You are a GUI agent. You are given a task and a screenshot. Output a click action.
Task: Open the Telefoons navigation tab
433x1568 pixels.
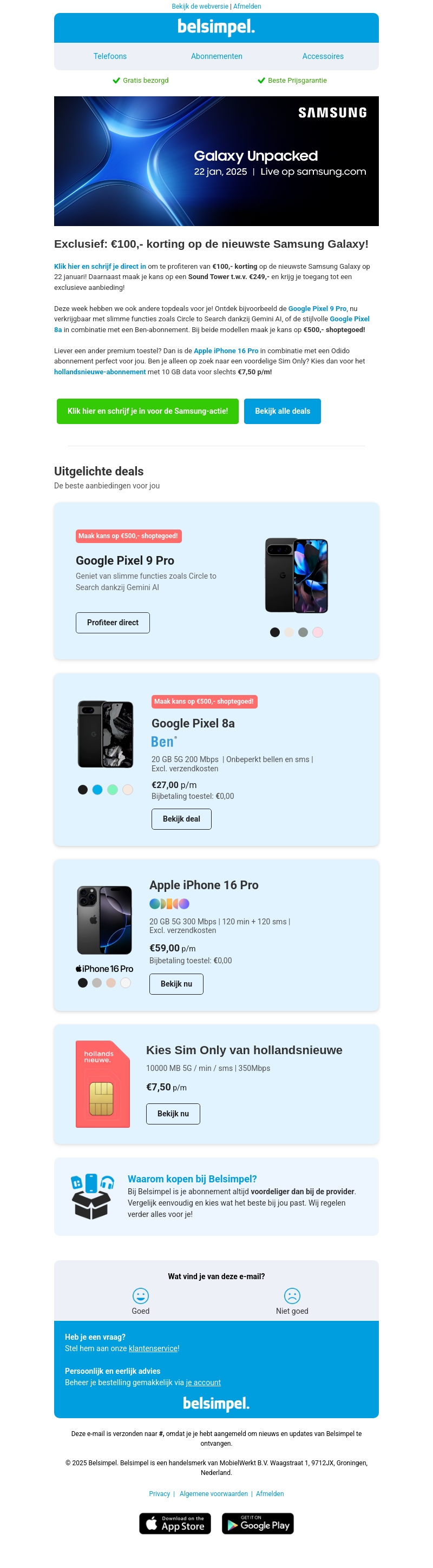(x=110, y=56)
